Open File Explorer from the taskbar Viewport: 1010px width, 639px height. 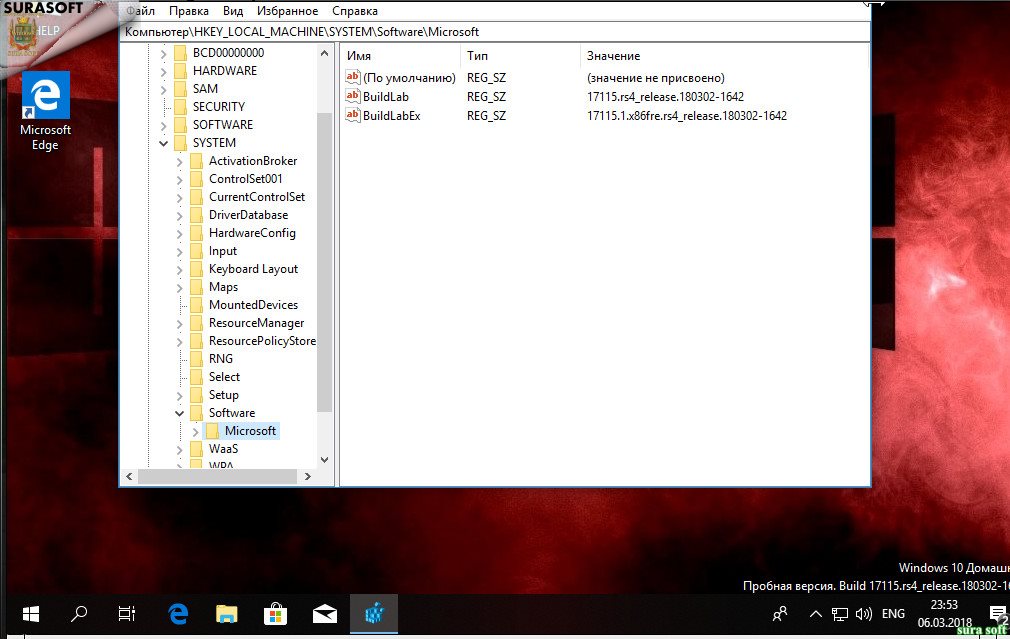pos(227,614)
